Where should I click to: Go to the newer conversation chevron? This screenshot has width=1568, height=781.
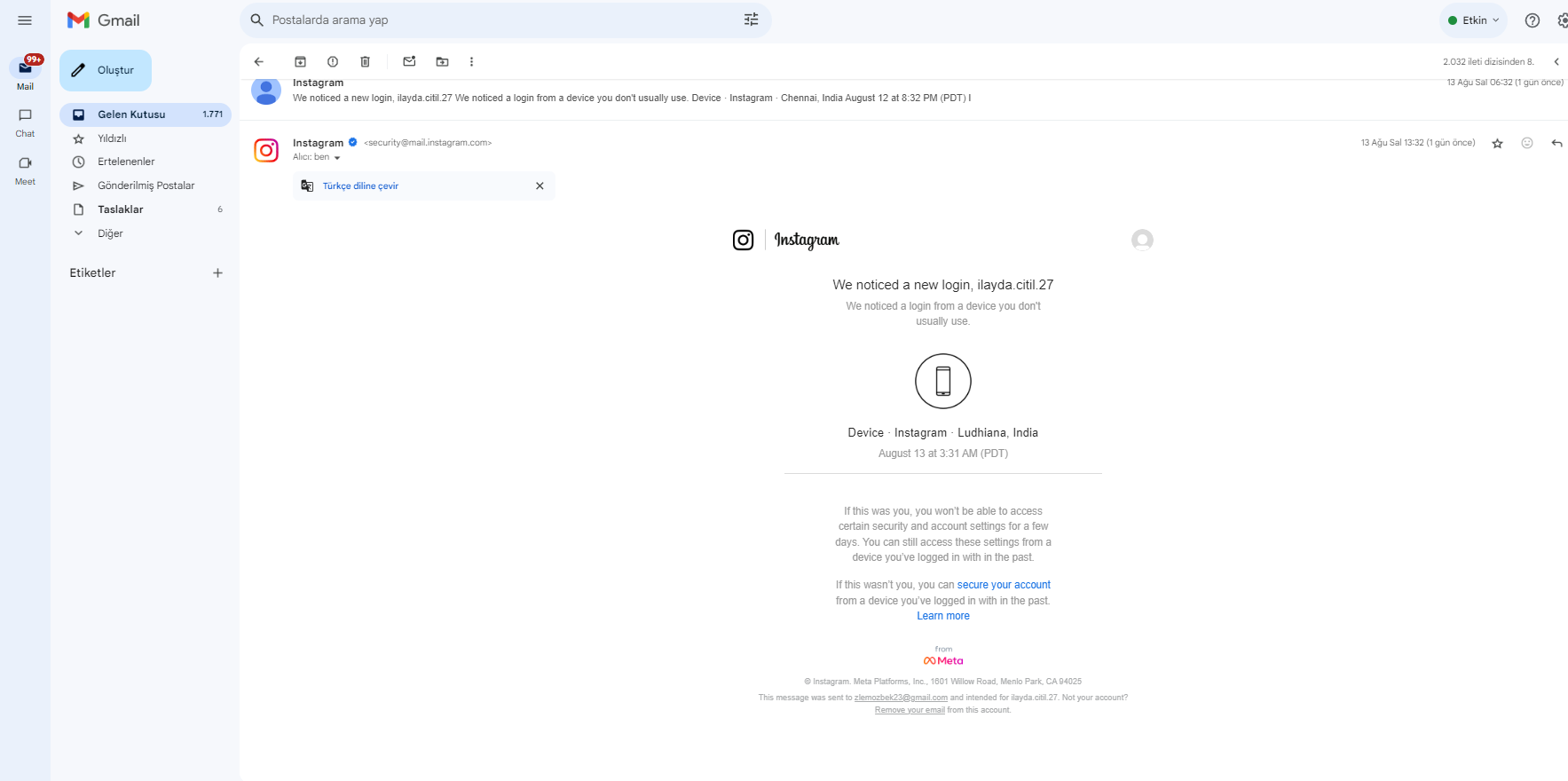click(1556, 62)
